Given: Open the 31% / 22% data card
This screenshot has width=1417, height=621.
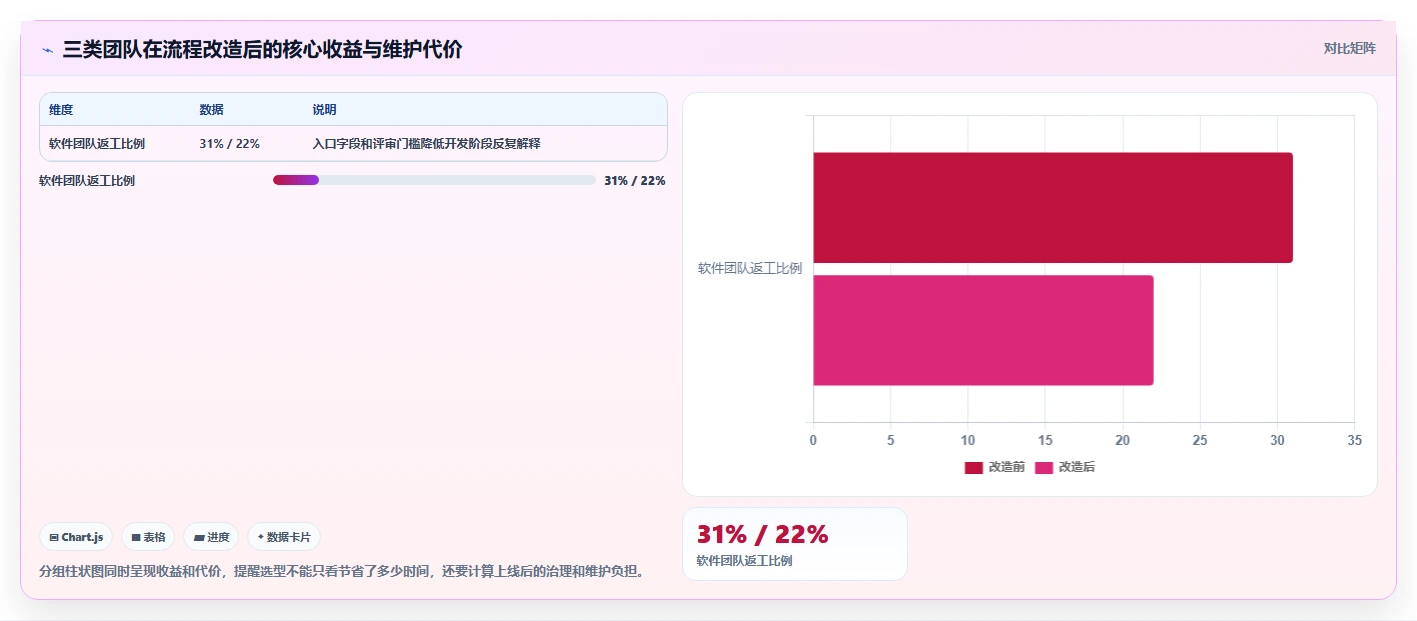Looking at the screenshot, I should [795, 544].
